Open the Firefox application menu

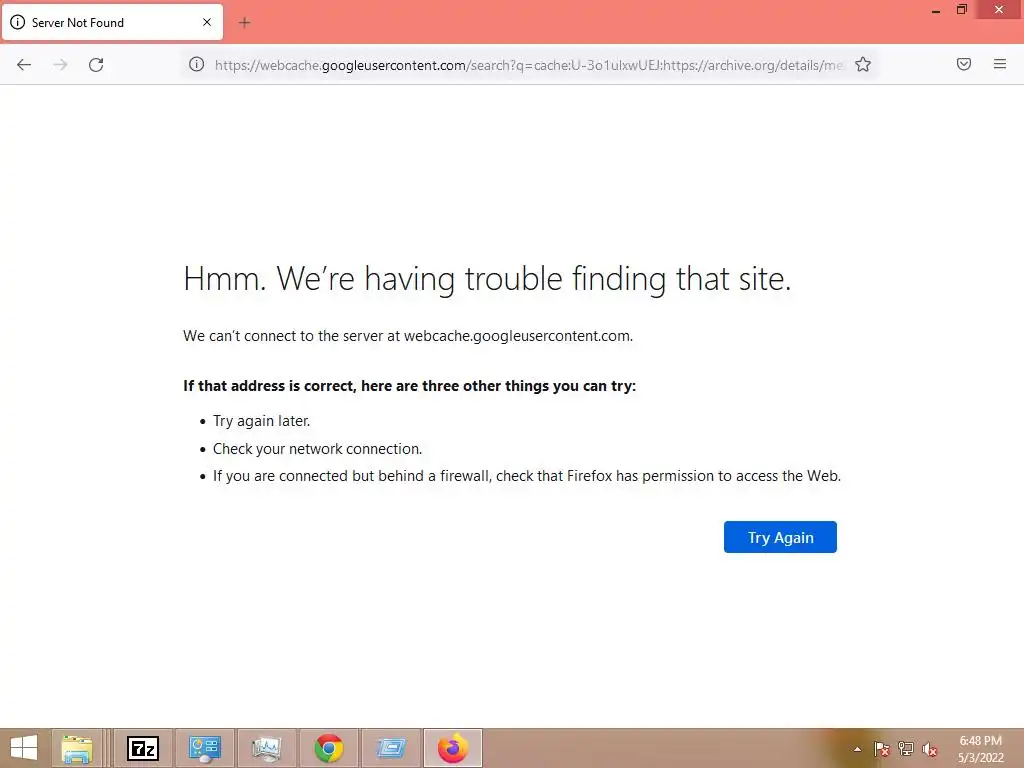pyautogui.click(x=1000, y=64)
